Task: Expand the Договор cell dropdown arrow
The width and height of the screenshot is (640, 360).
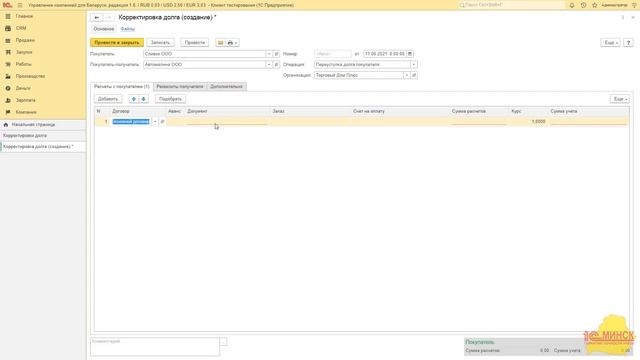Action: click(x=155, y=122)
